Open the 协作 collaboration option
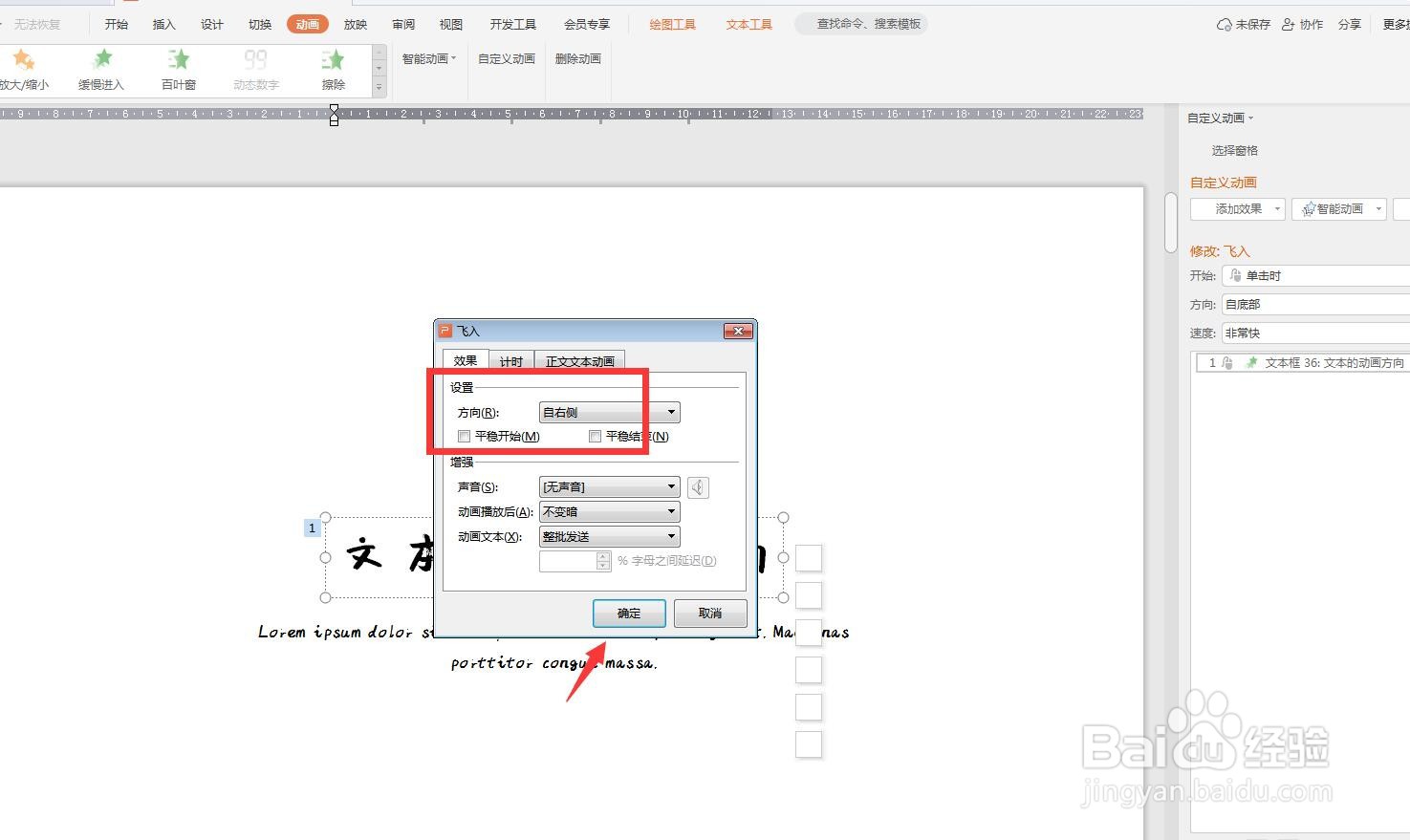Image resolution: width=1410 pixels, height=840 pixels. pos(1302,24)
